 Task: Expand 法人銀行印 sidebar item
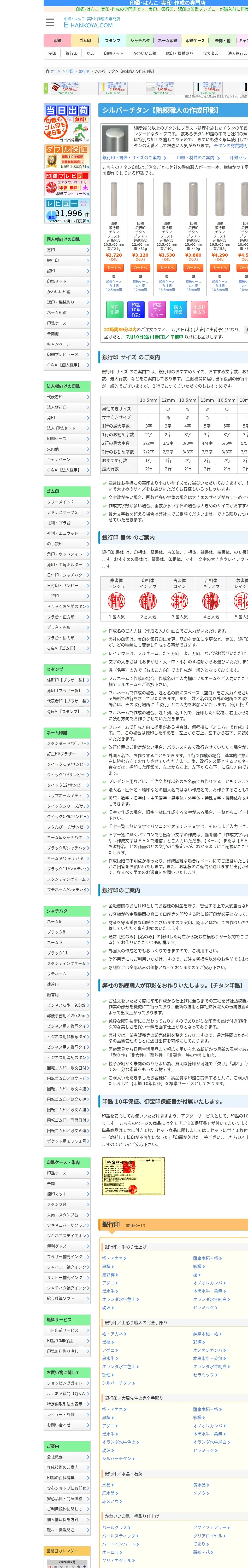coord(67,407)
